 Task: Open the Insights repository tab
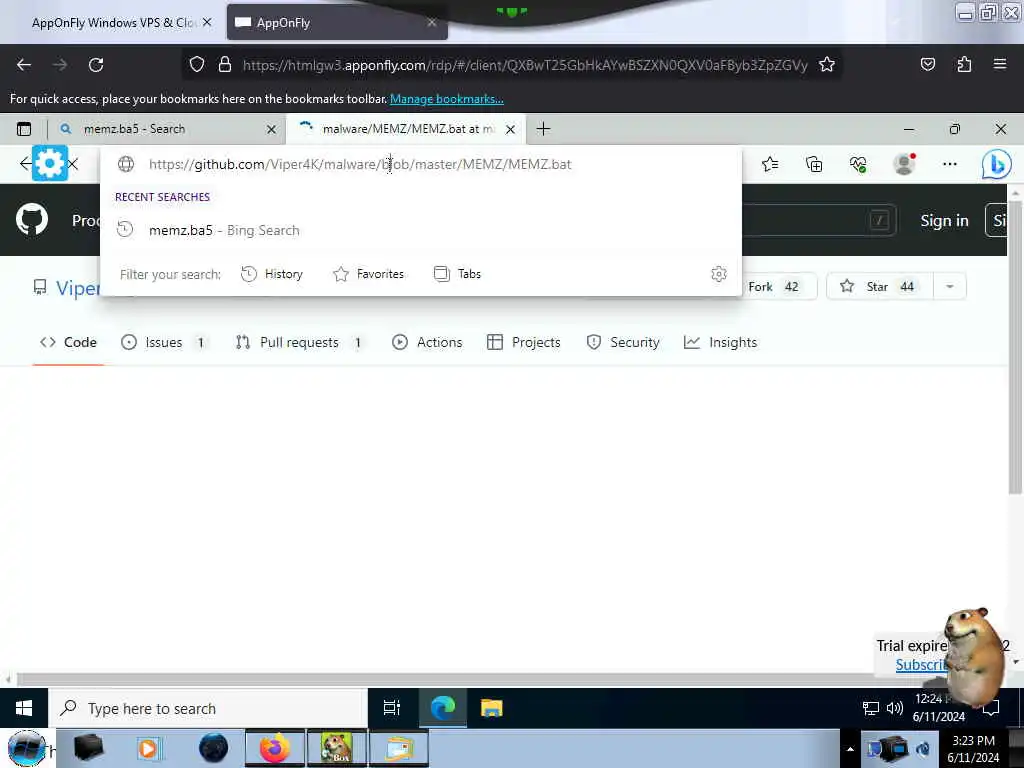click(x=720, y=342)
